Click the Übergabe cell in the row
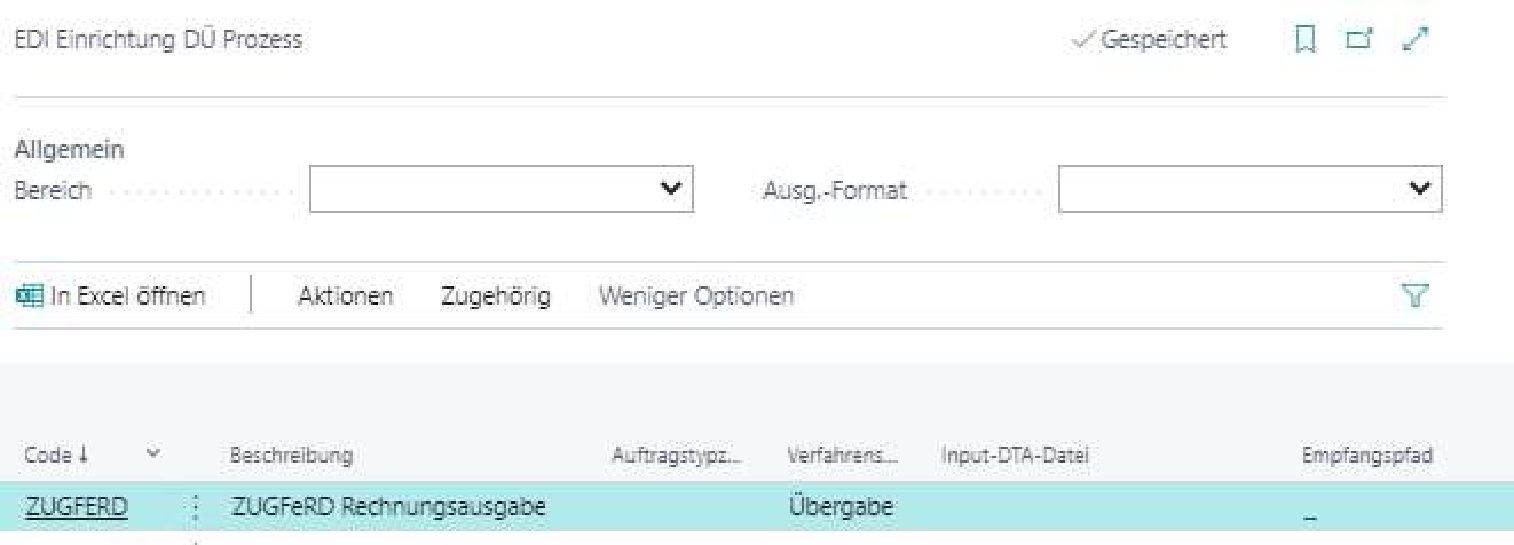 [840, 507]
